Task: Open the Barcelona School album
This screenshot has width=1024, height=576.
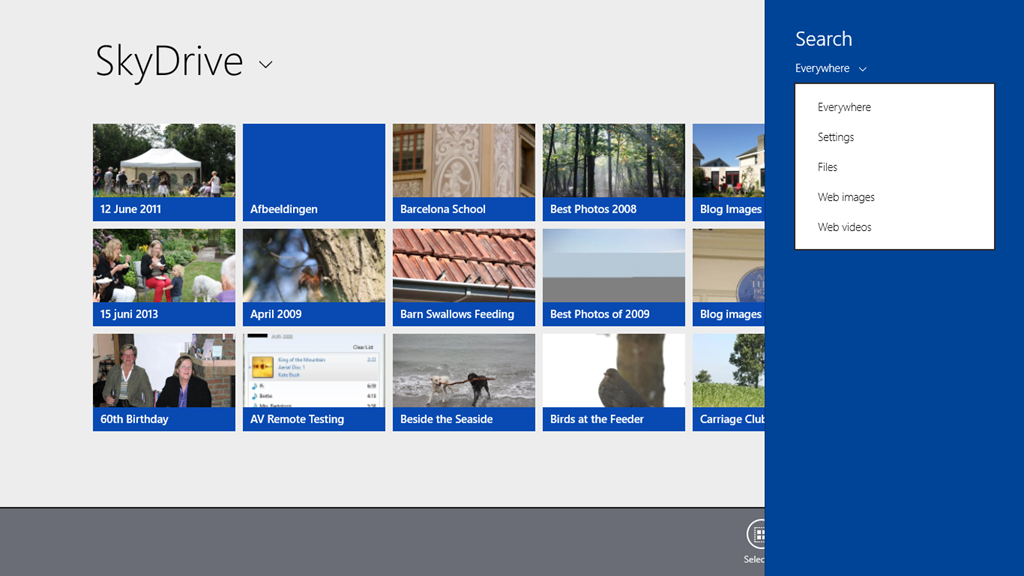Action: point(464,171)
